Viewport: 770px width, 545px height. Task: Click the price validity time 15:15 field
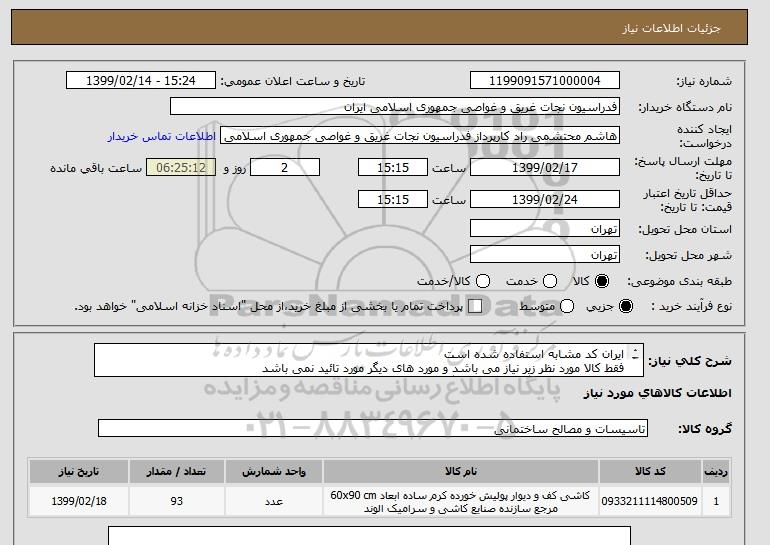coord(393,199)
